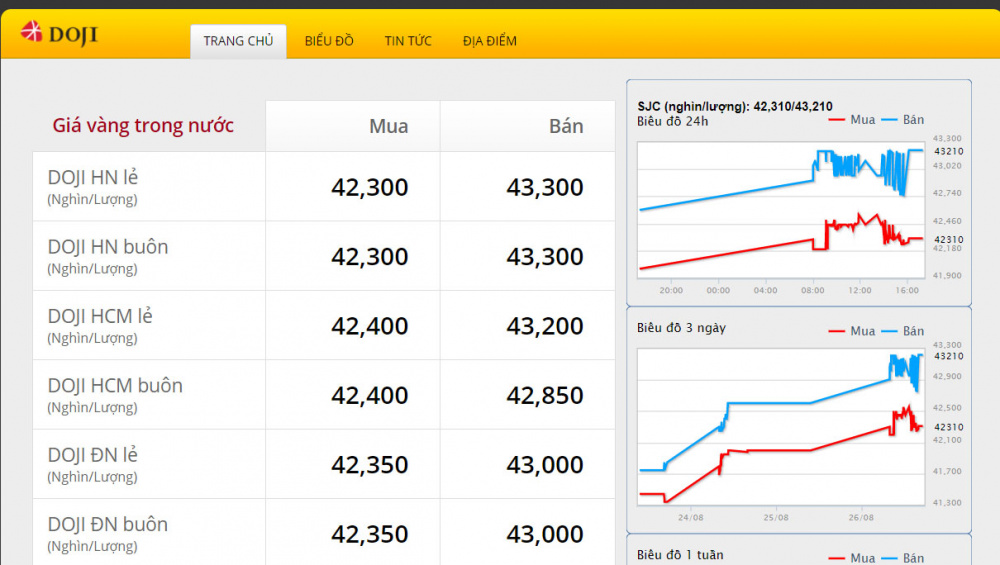The height and width of the screenshot is (565, 1000).
Task: Click the Biểu đồ 3 ngày label
Action: click(681, 328)
